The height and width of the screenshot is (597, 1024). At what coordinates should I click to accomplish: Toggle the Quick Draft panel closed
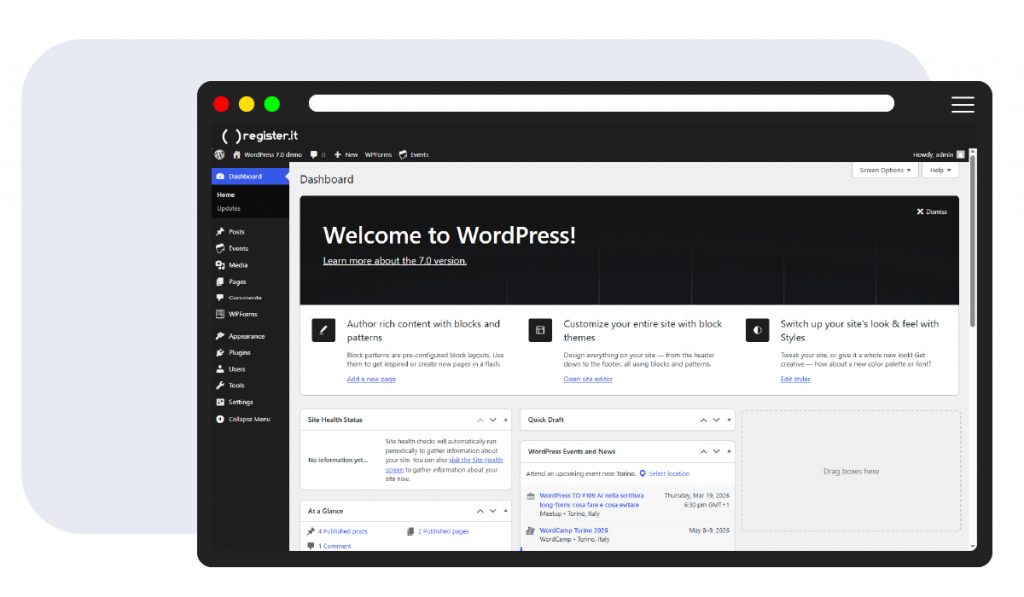point(729,420)
